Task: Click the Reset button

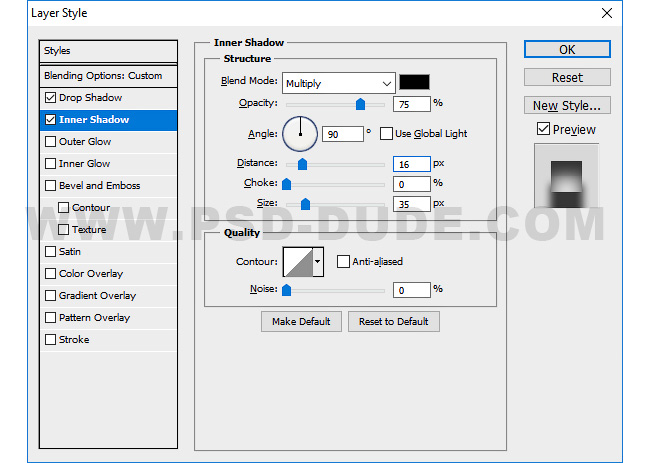Action: (567, 78)
